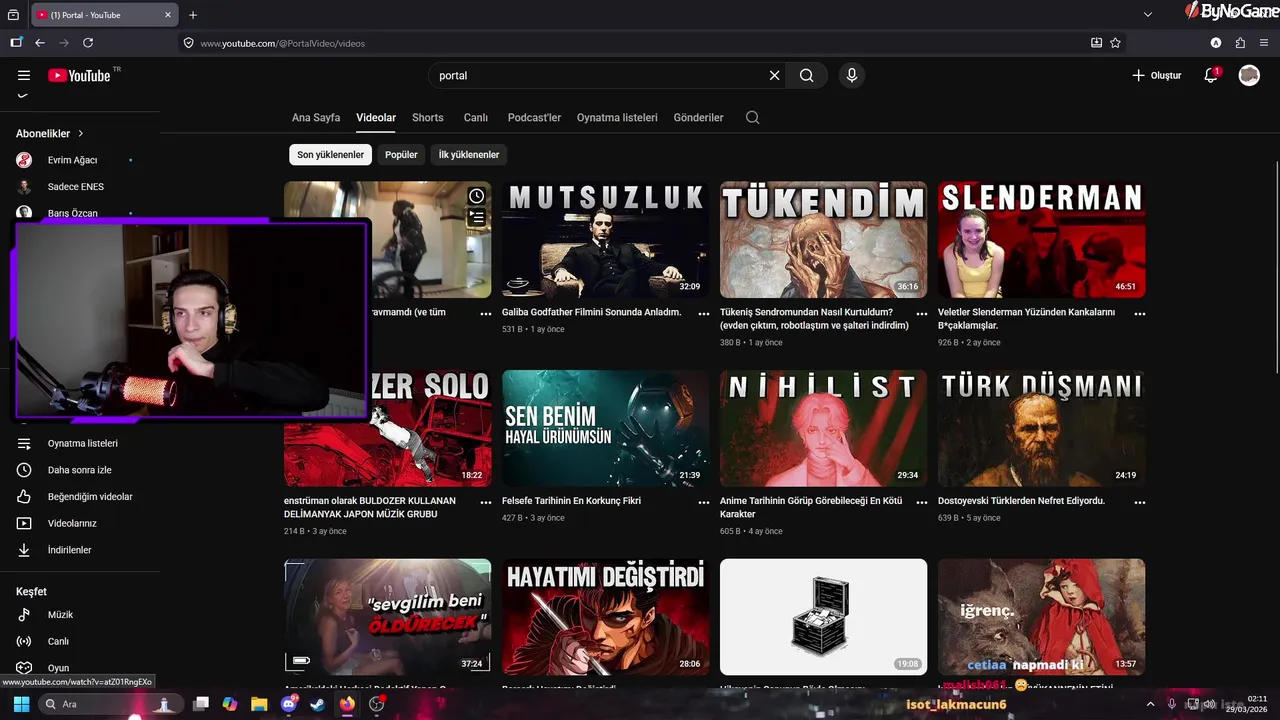
Task: Switch to the Oynatma listeleri channel tab
Action: click(x=617, y=117)
